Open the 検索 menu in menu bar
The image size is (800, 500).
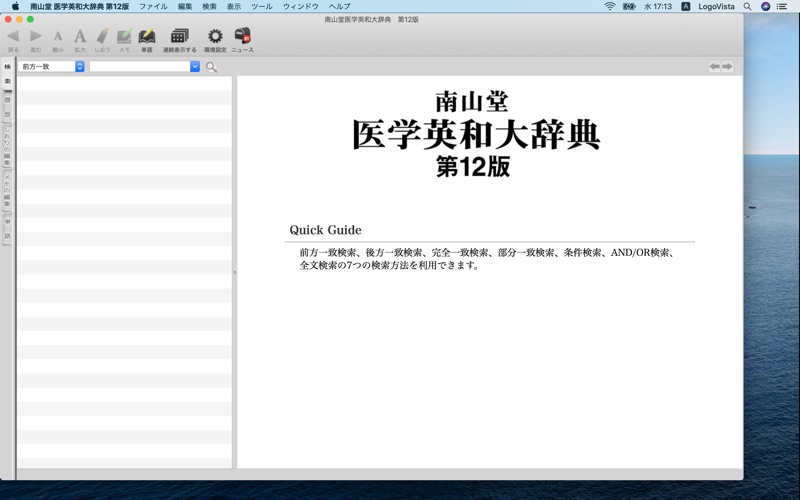(209, 7)
